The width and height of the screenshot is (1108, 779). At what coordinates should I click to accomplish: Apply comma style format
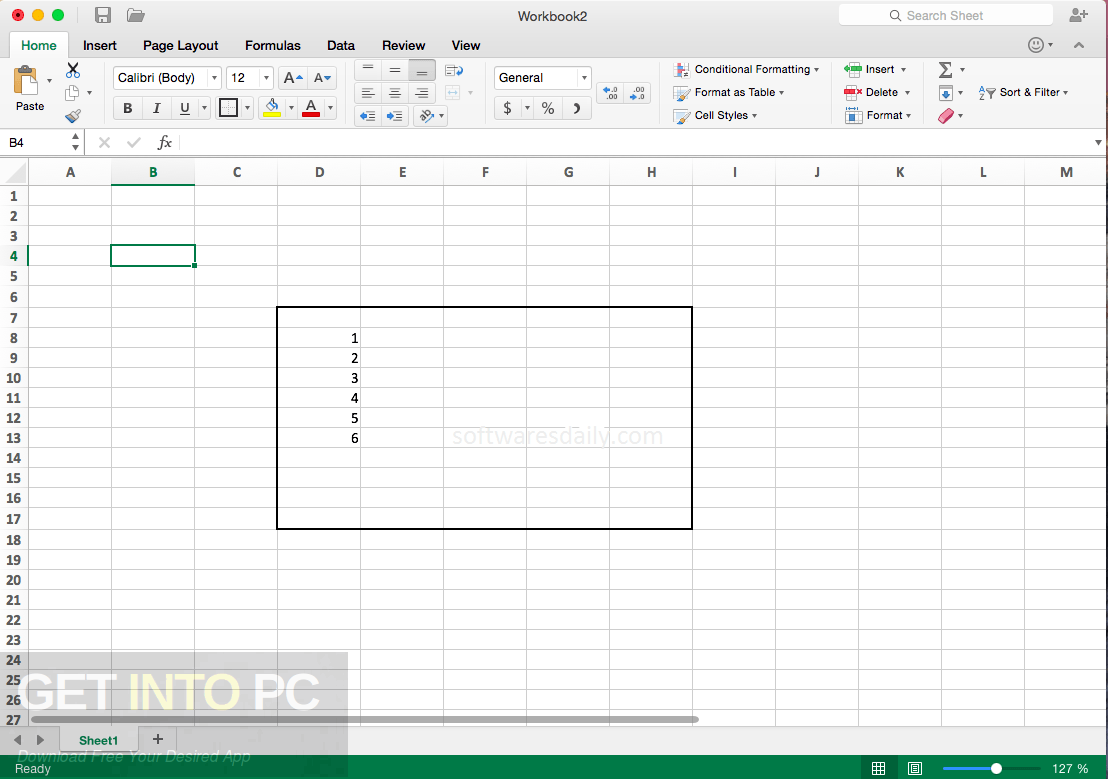click(x=576, y=107)
